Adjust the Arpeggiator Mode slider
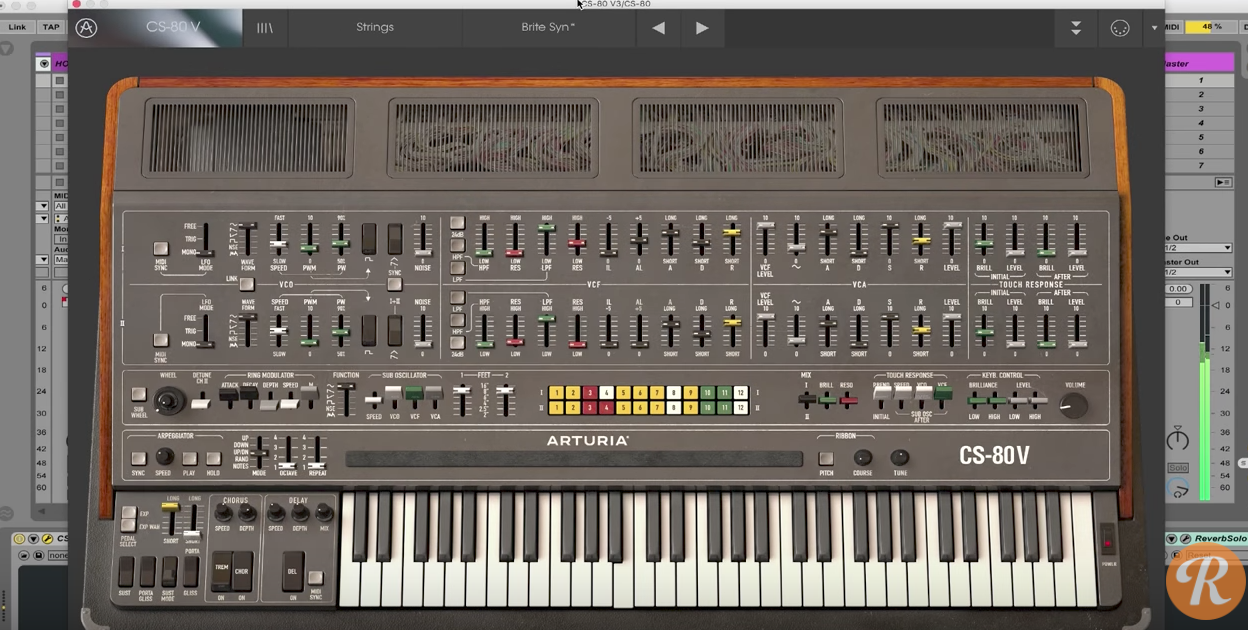 pyautogui.click(x=259, y=453)
